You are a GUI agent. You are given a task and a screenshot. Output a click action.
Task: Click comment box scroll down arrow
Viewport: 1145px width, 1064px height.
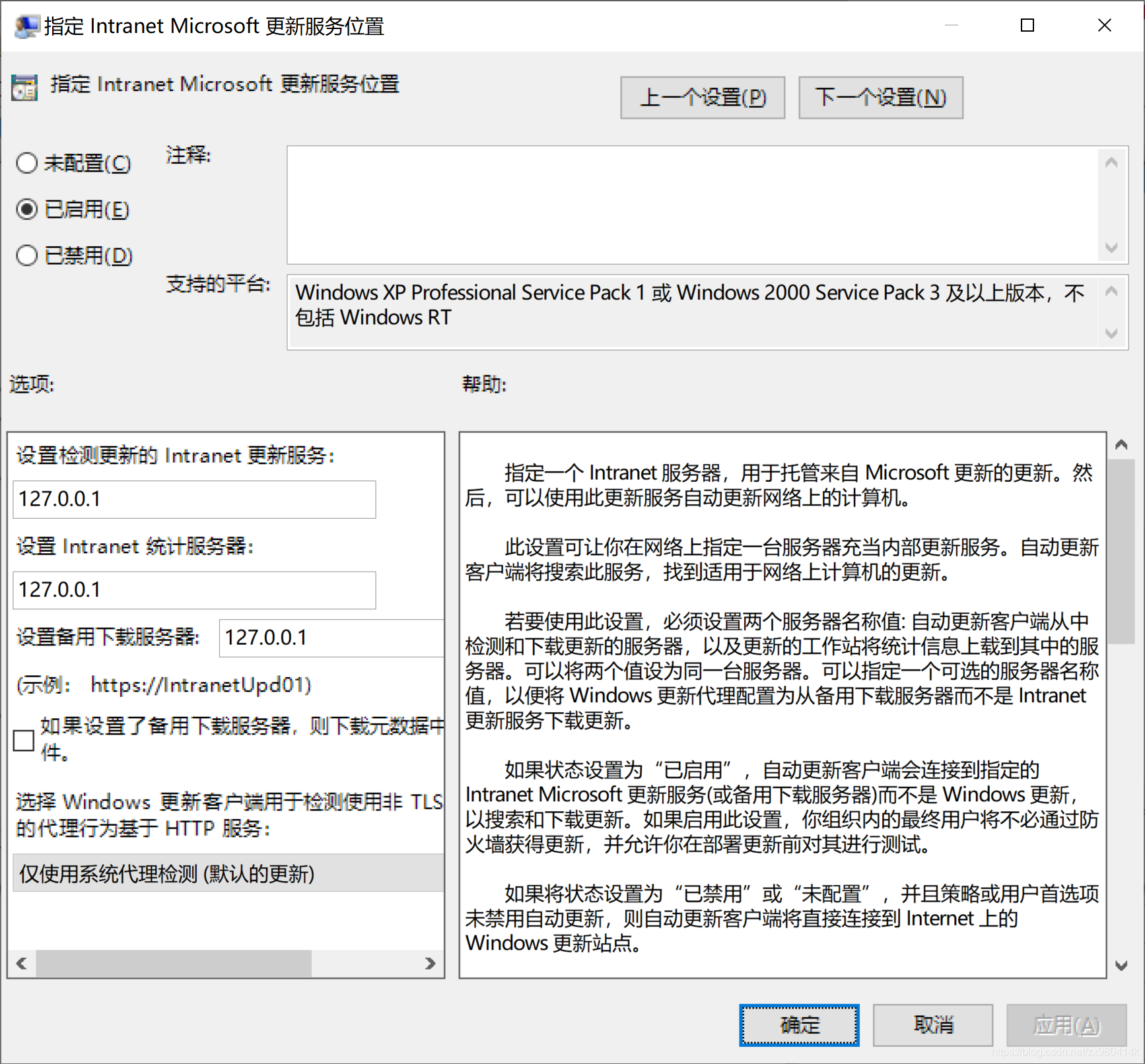click(1111, 248)
